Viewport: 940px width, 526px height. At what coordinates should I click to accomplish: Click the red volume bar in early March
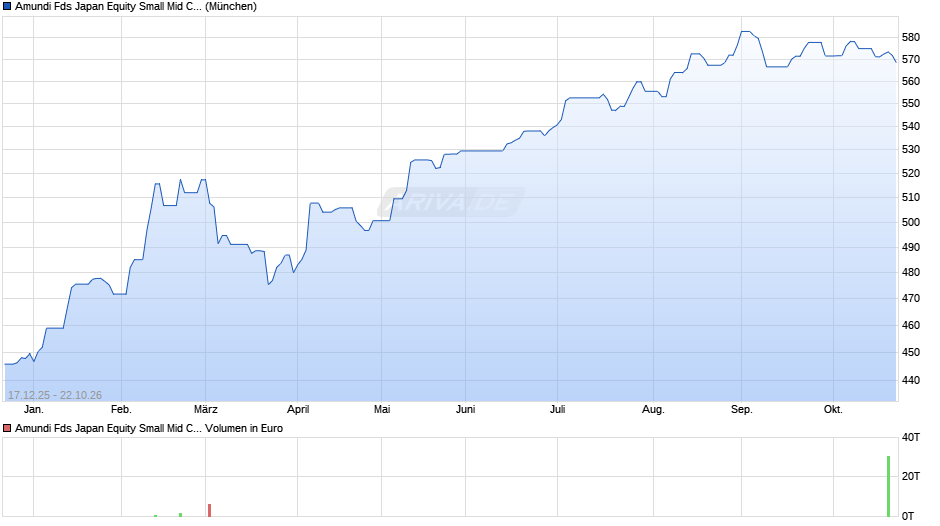tap(209, 510)
